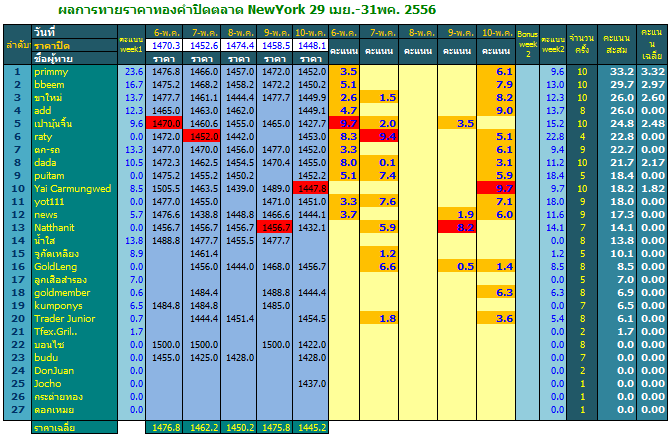671x437 pixels.
Task: Click the 'news' name cell
Action: 75,215
